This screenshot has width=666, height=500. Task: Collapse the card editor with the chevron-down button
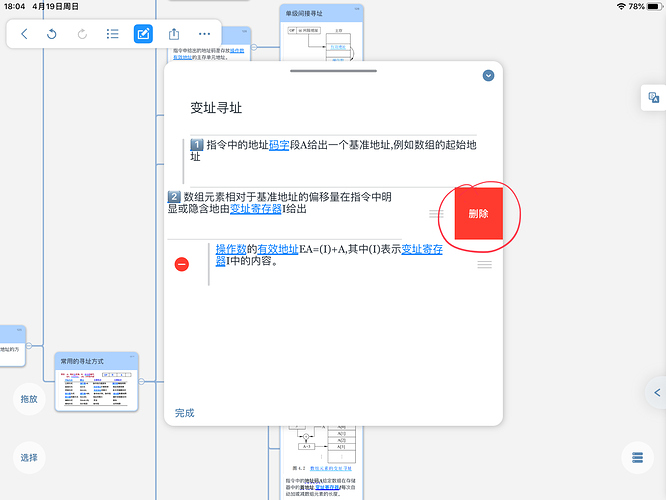point(488,76)
